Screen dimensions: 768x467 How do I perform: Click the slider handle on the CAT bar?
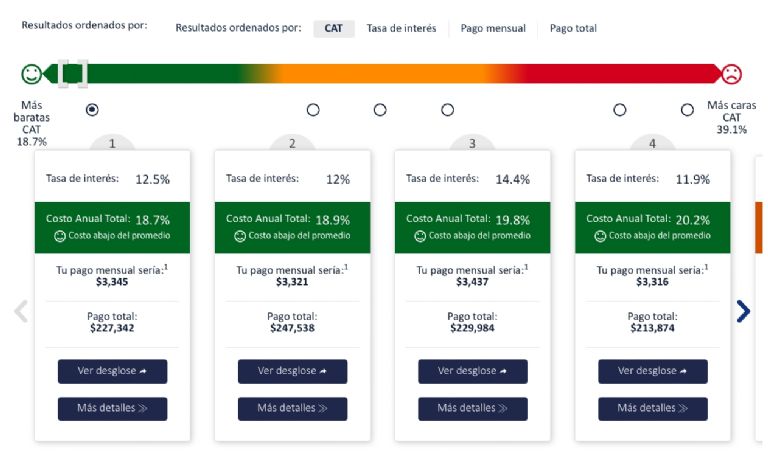click(x=72, y=74)
